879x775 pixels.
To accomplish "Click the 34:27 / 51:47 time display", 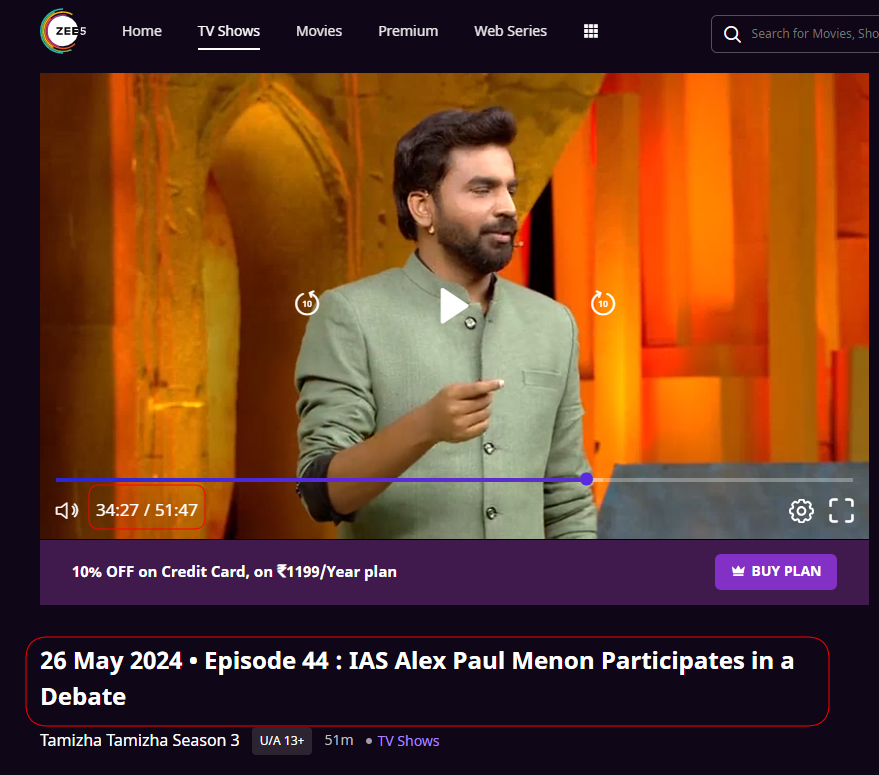I will 147,510.
